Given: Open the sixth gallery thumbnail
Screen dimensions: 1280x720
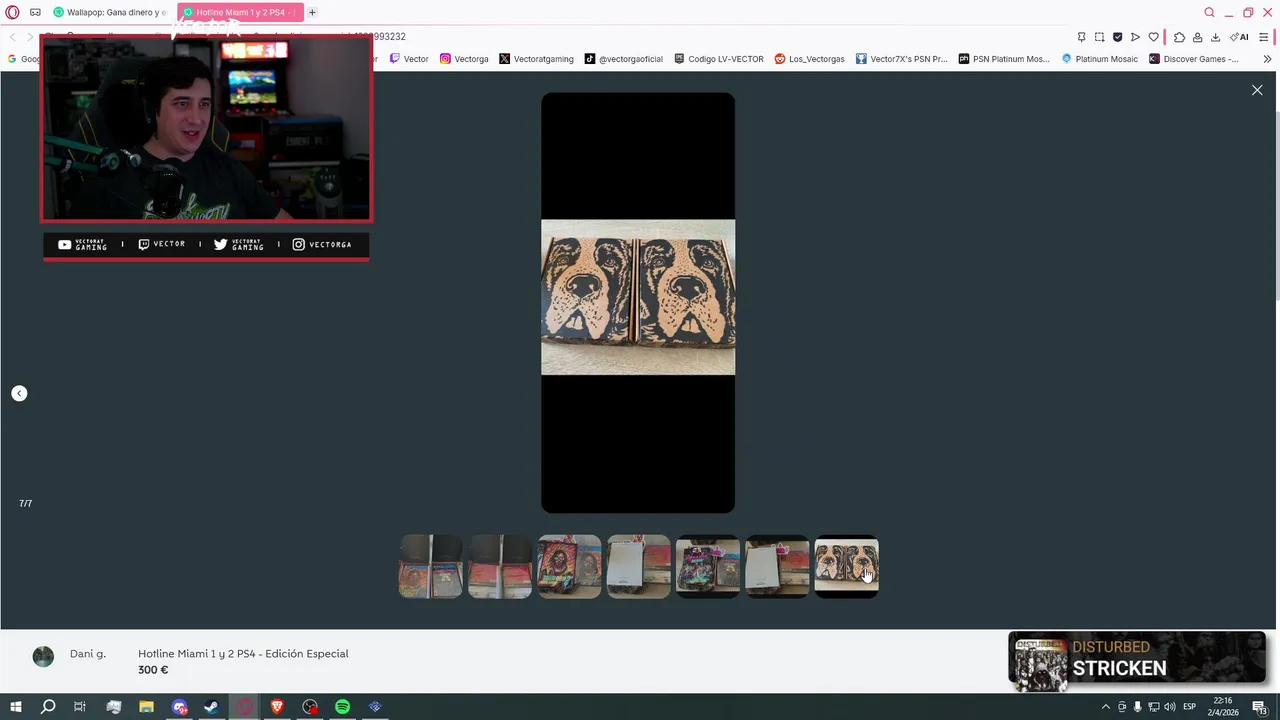Looking at the screenshot, I should (777, 566).
